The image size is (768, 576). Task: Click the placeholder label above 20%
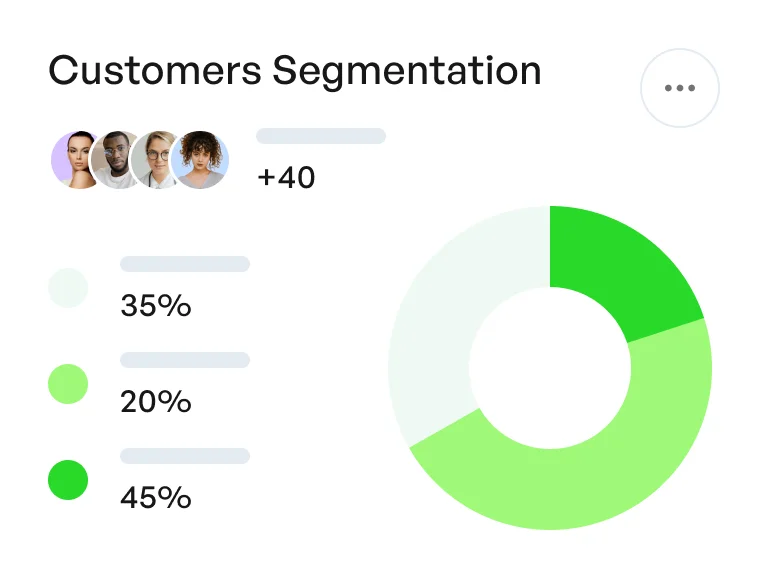[x=185, y=360]
